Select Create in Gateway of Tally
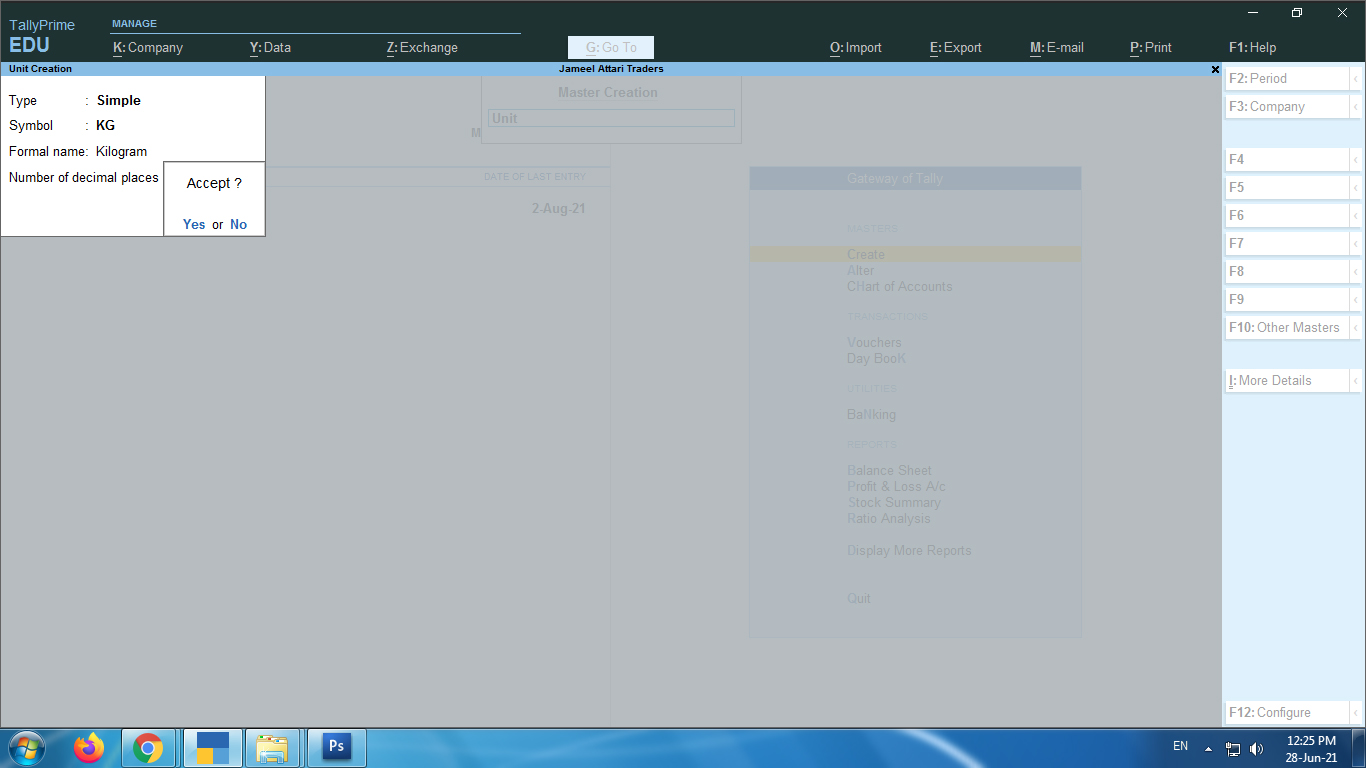The width and height of the screenshot is (1366, 768). click(866, 254)
